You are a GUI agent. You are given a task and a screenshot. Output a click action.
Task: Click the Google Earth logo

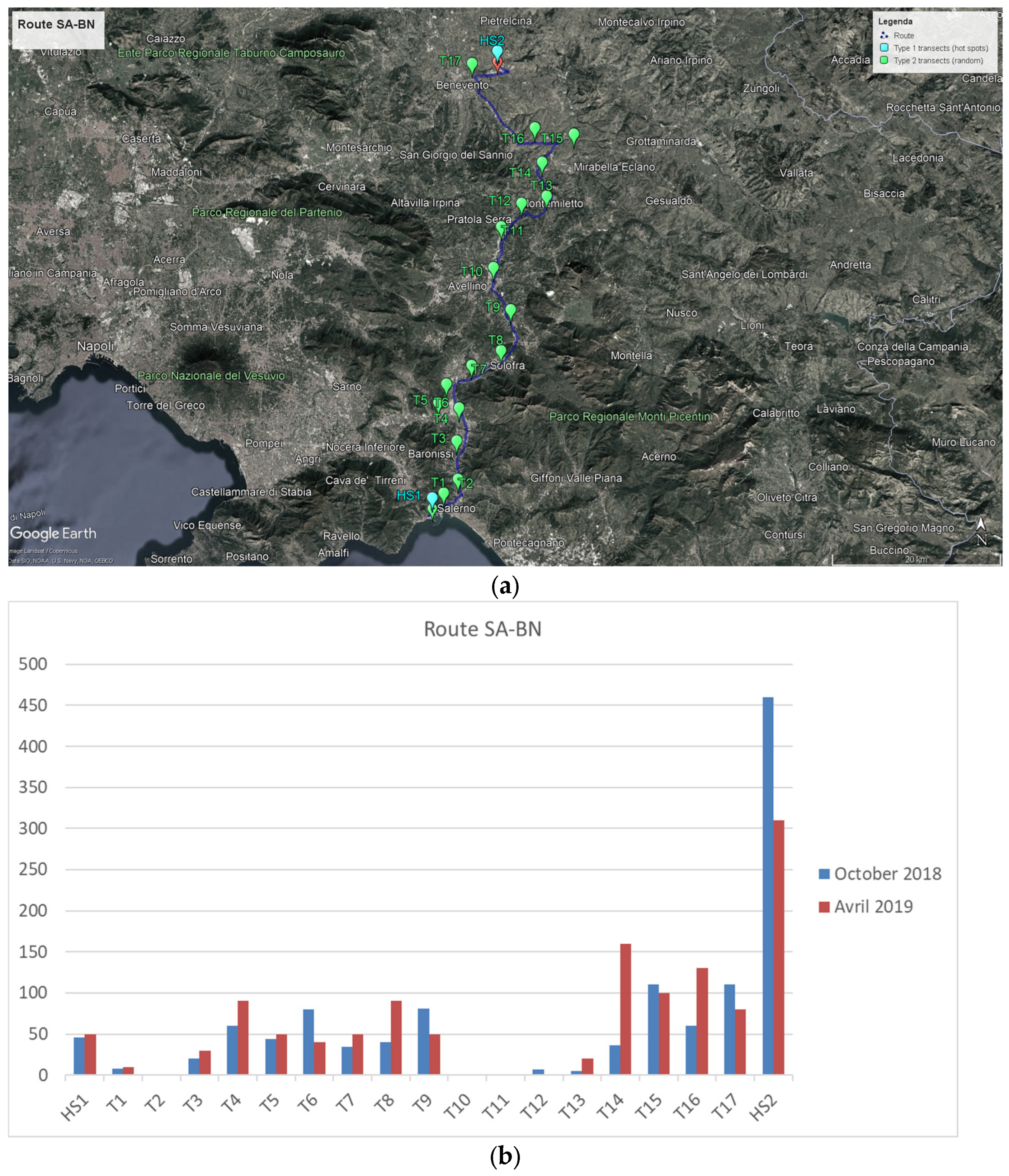click(53, 534)
